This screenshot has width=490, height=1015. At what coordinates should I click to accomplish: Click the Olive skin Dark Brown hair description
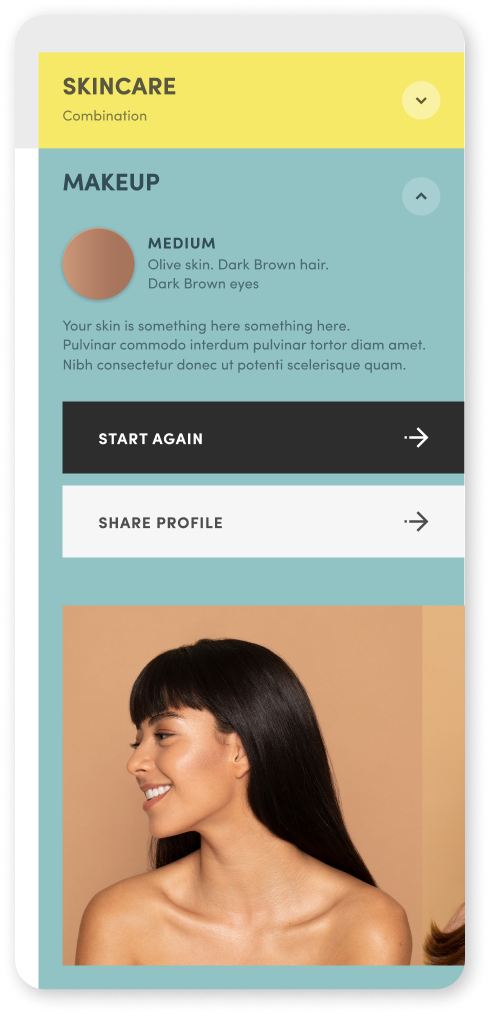(x=238, y=265)
